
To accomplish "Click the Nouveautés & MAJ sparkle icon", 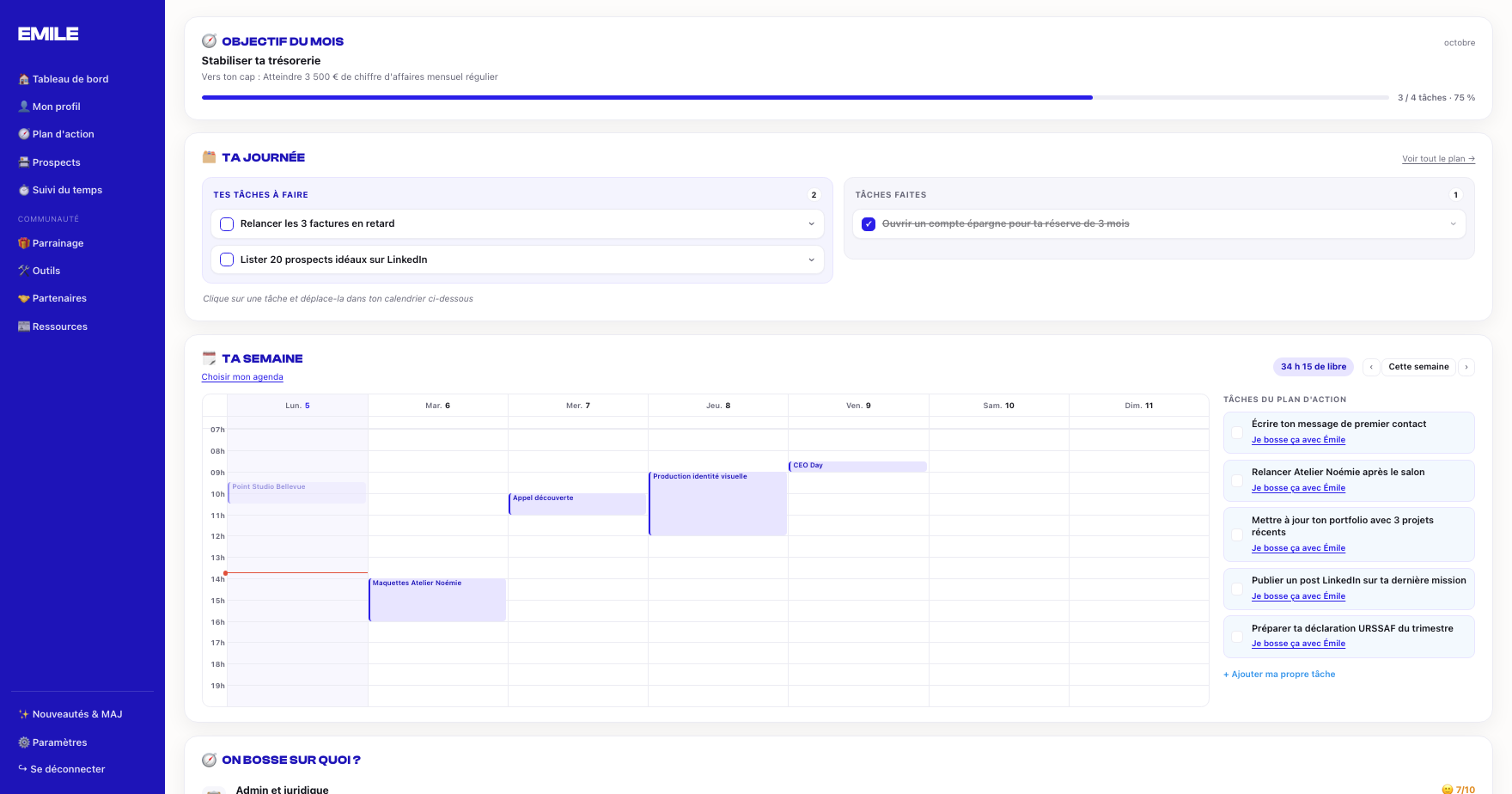I will (x=24, y=714).
